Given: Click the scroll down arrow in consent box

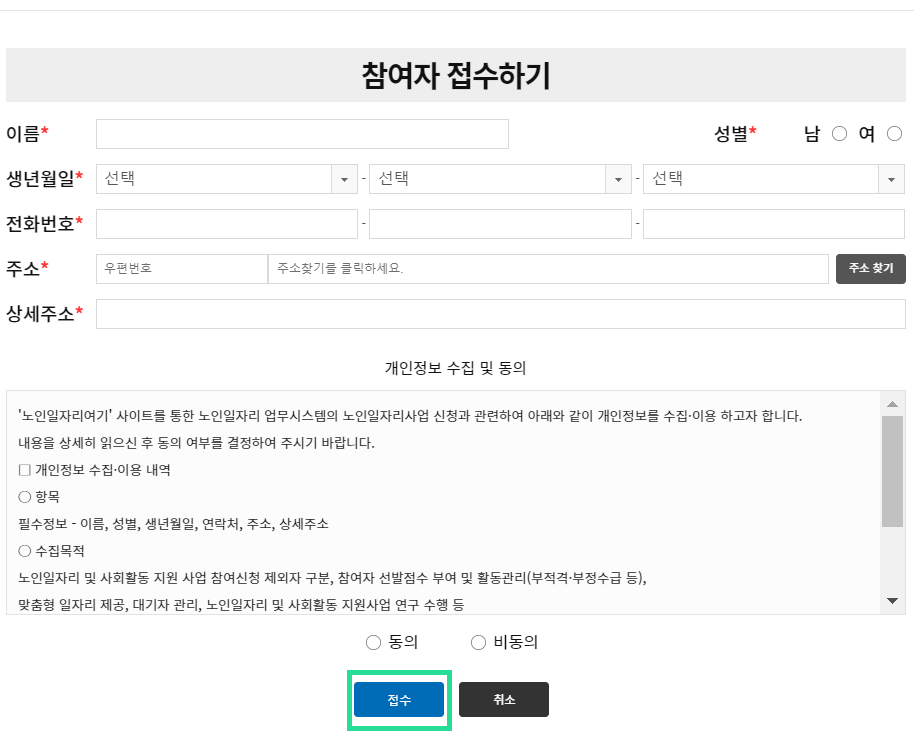Looking at the screenshot, I should tap(892, 600).
